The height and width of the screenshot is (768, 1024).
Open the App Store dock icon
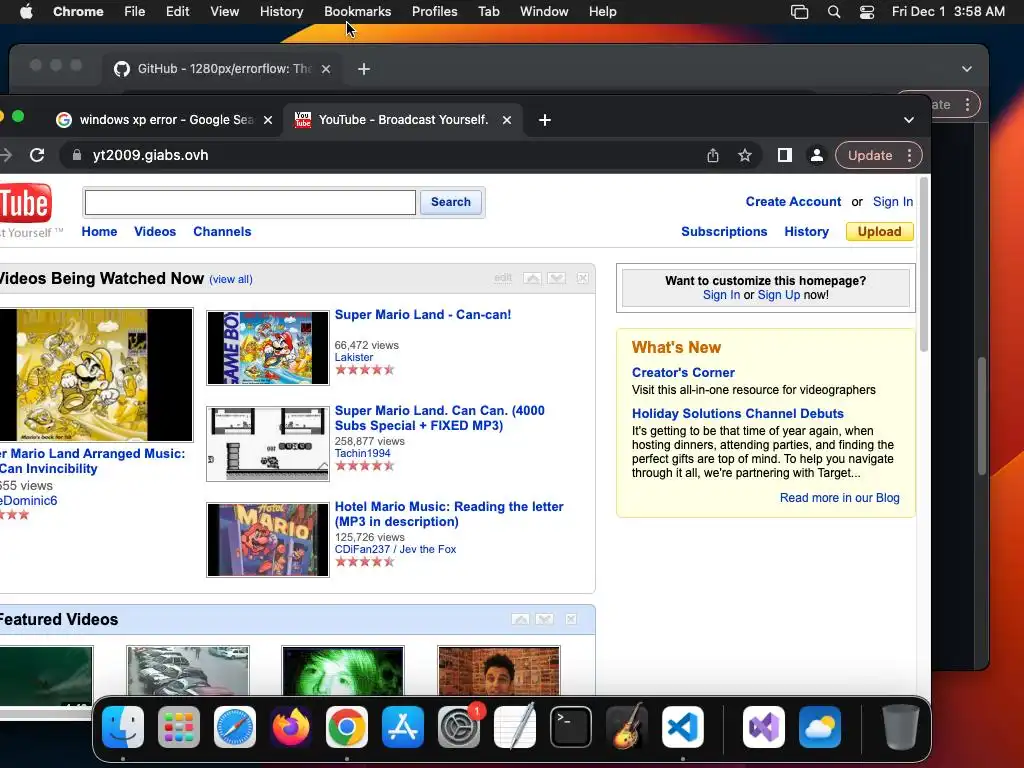point(403,727)
